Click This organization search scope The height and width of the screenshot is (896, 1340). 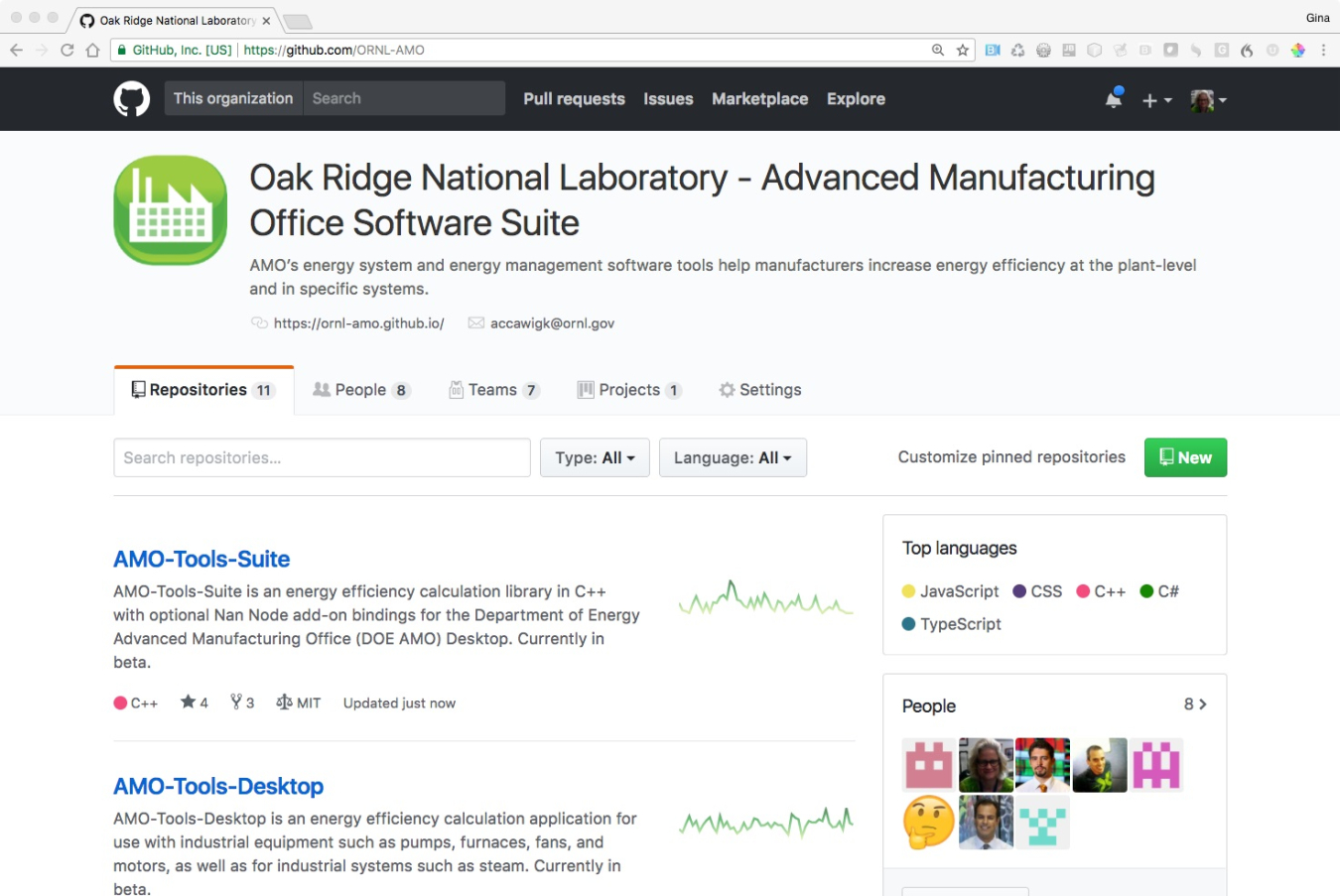(x=233, y=98)
